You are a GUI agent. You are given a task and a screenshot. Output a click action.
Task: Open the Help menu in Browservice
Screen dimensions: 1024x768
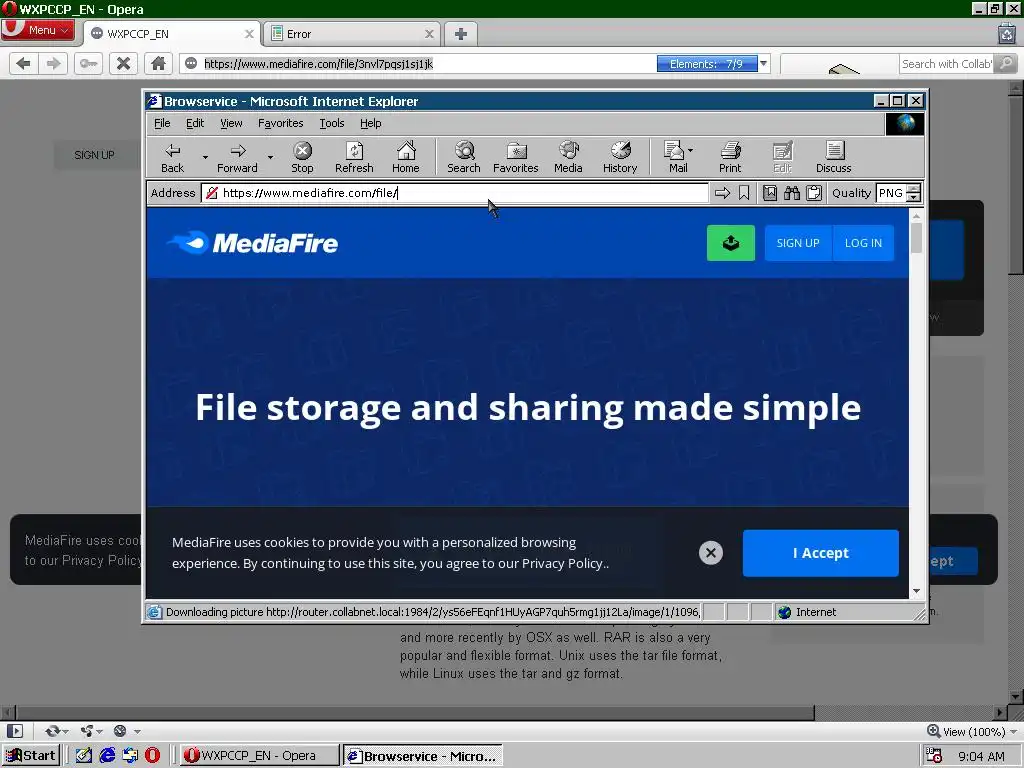(370, 123)
